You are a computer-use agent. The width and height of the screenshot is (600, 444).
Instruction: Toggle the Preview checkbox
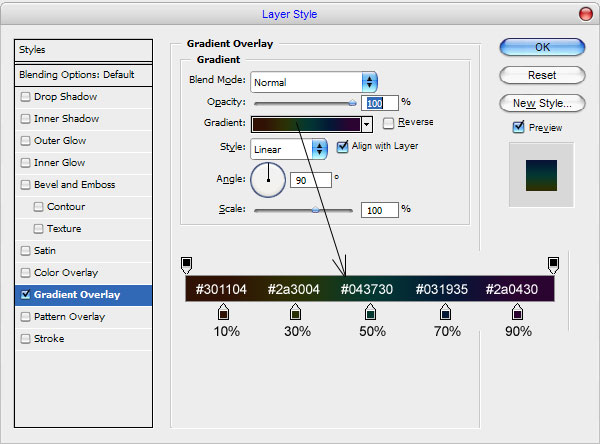(x=518, y=127)
